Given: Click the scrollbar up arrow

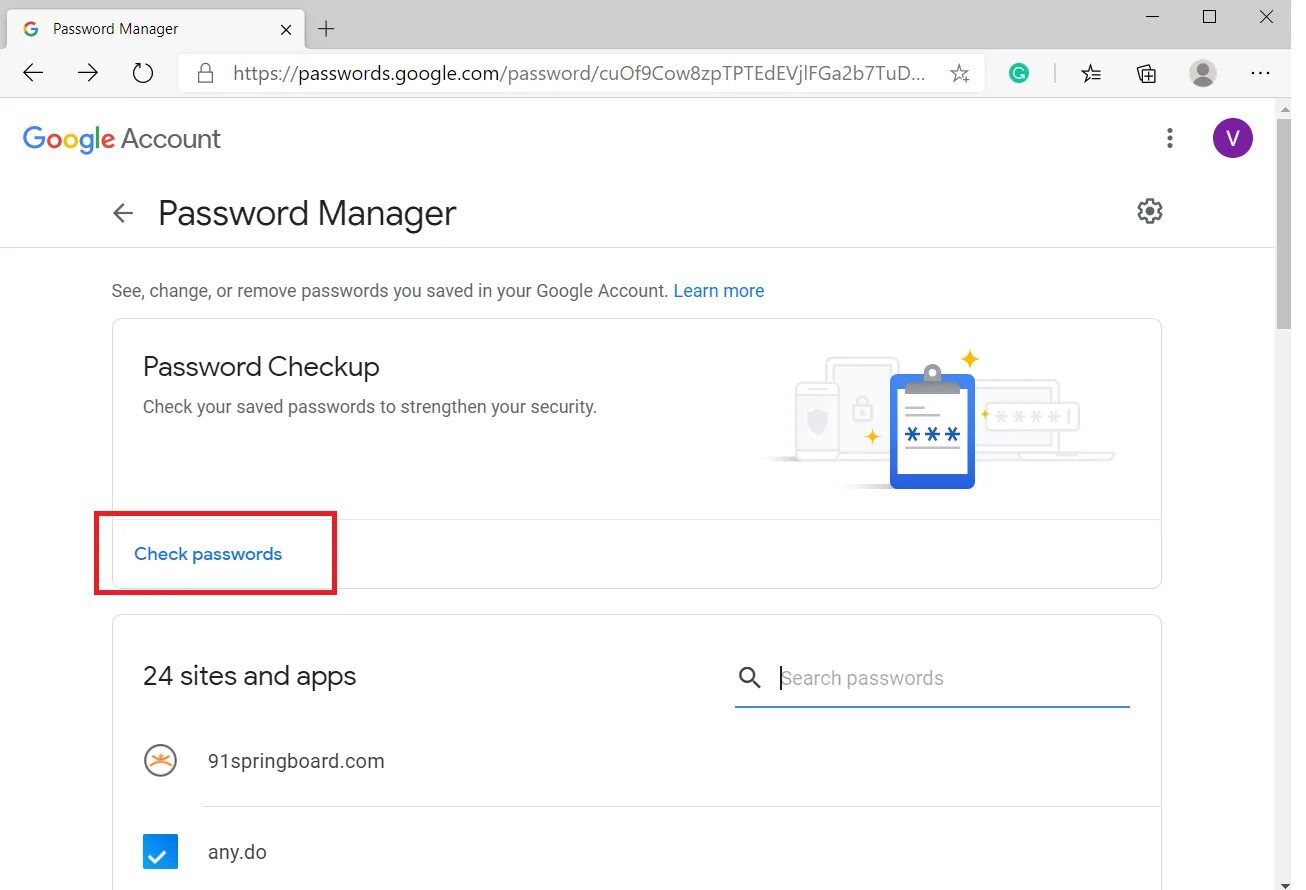Looking at the screenshot, I should coord(1284,108).
